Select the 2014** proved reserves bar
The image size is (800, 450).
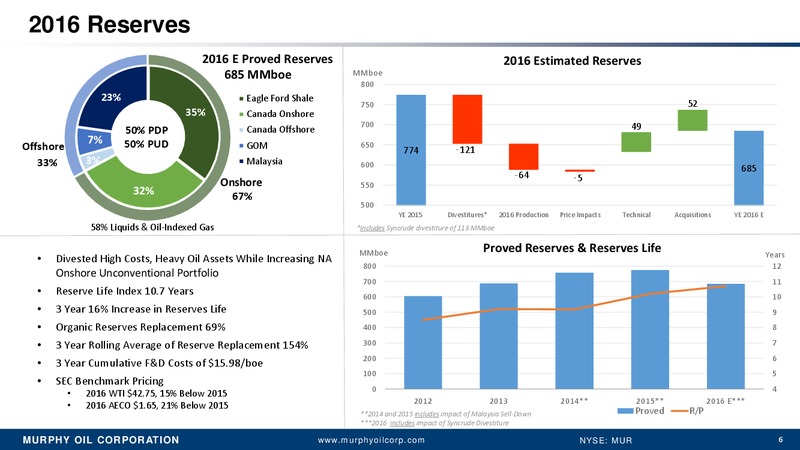(x=574, y=331)
